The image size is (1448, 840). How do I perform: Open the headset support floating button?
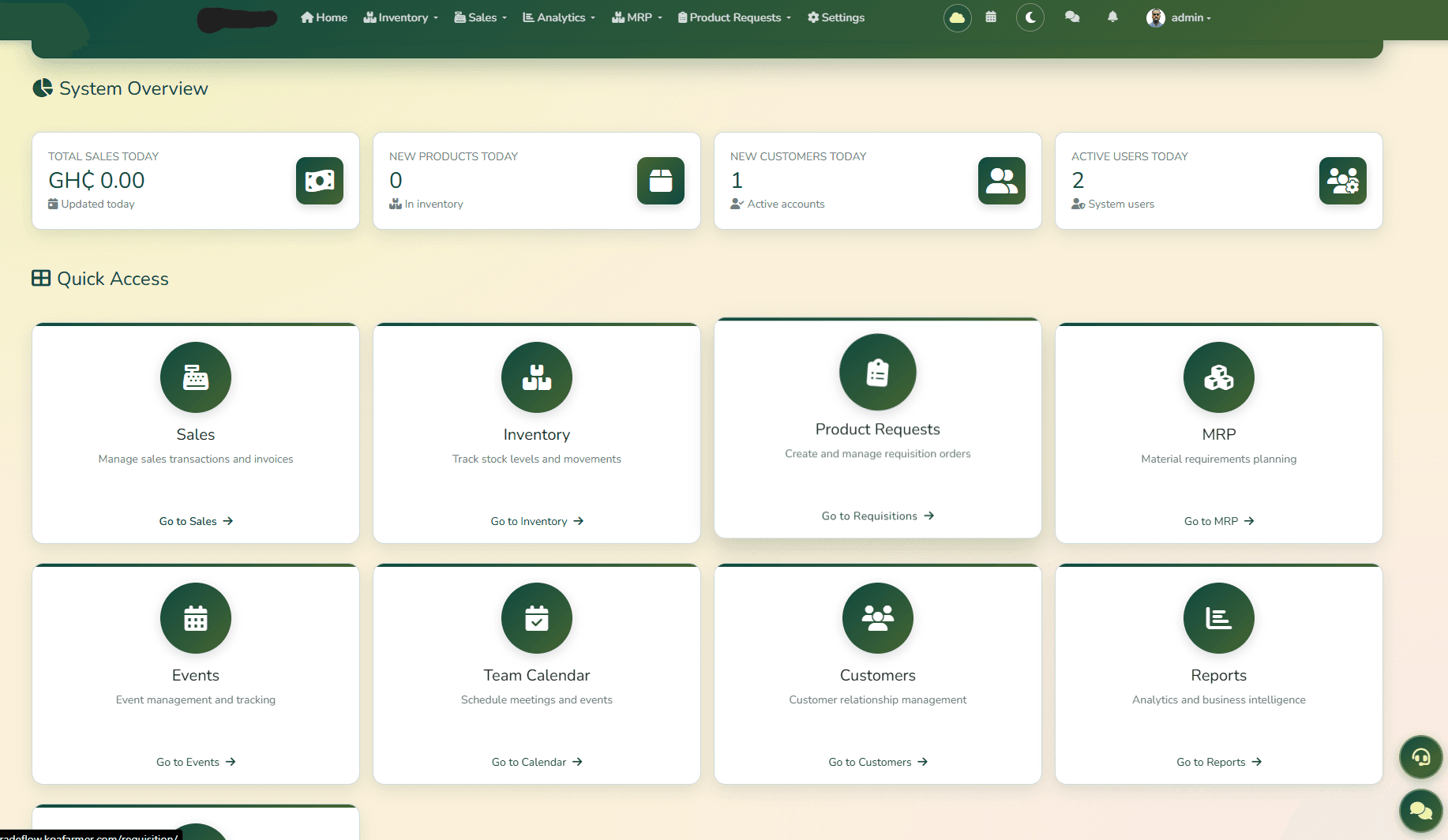coord(1420,758)
